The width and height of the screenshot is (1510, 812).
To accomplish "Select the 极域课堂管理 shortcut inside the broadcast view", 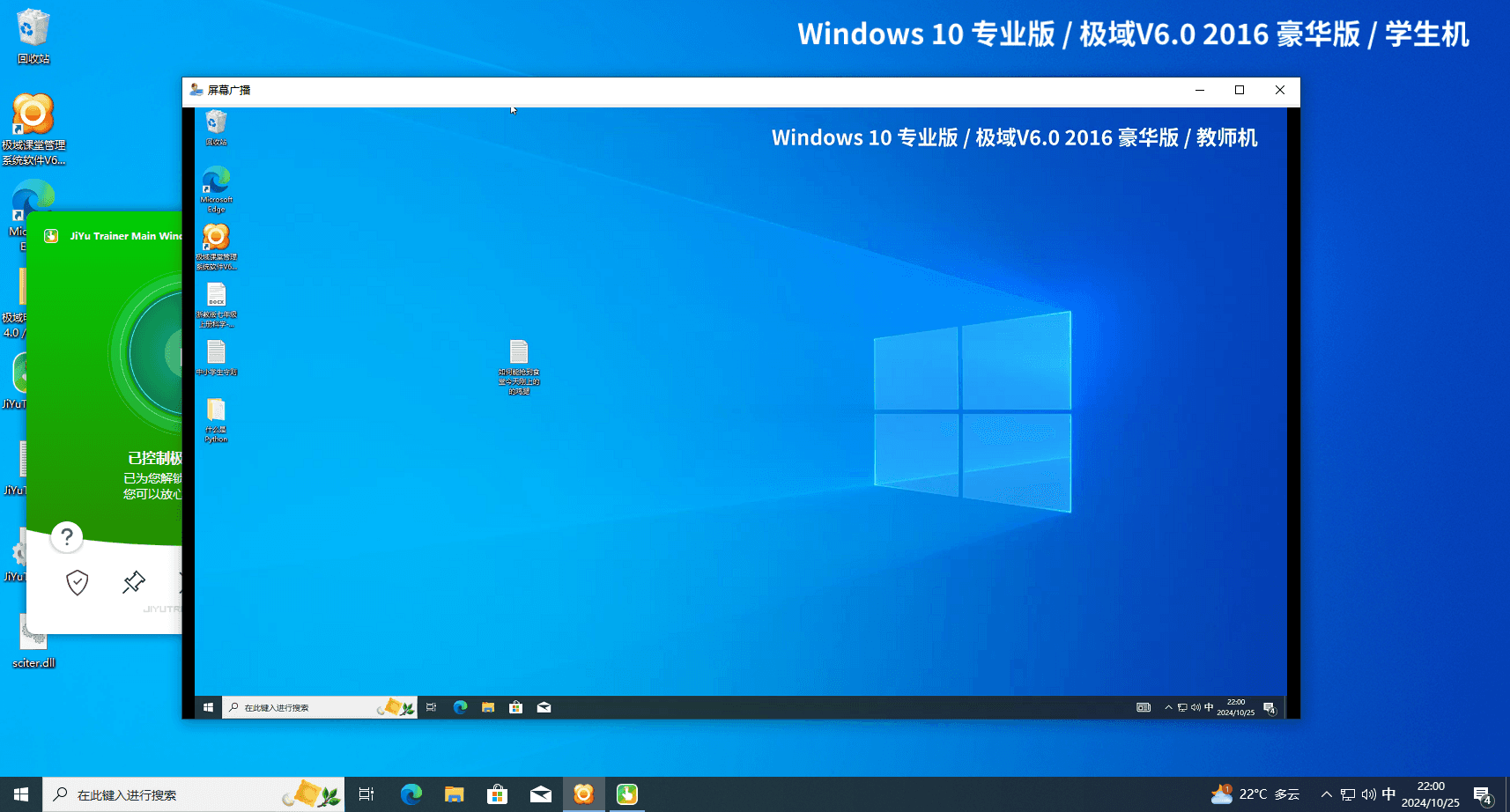I will 216,247.
